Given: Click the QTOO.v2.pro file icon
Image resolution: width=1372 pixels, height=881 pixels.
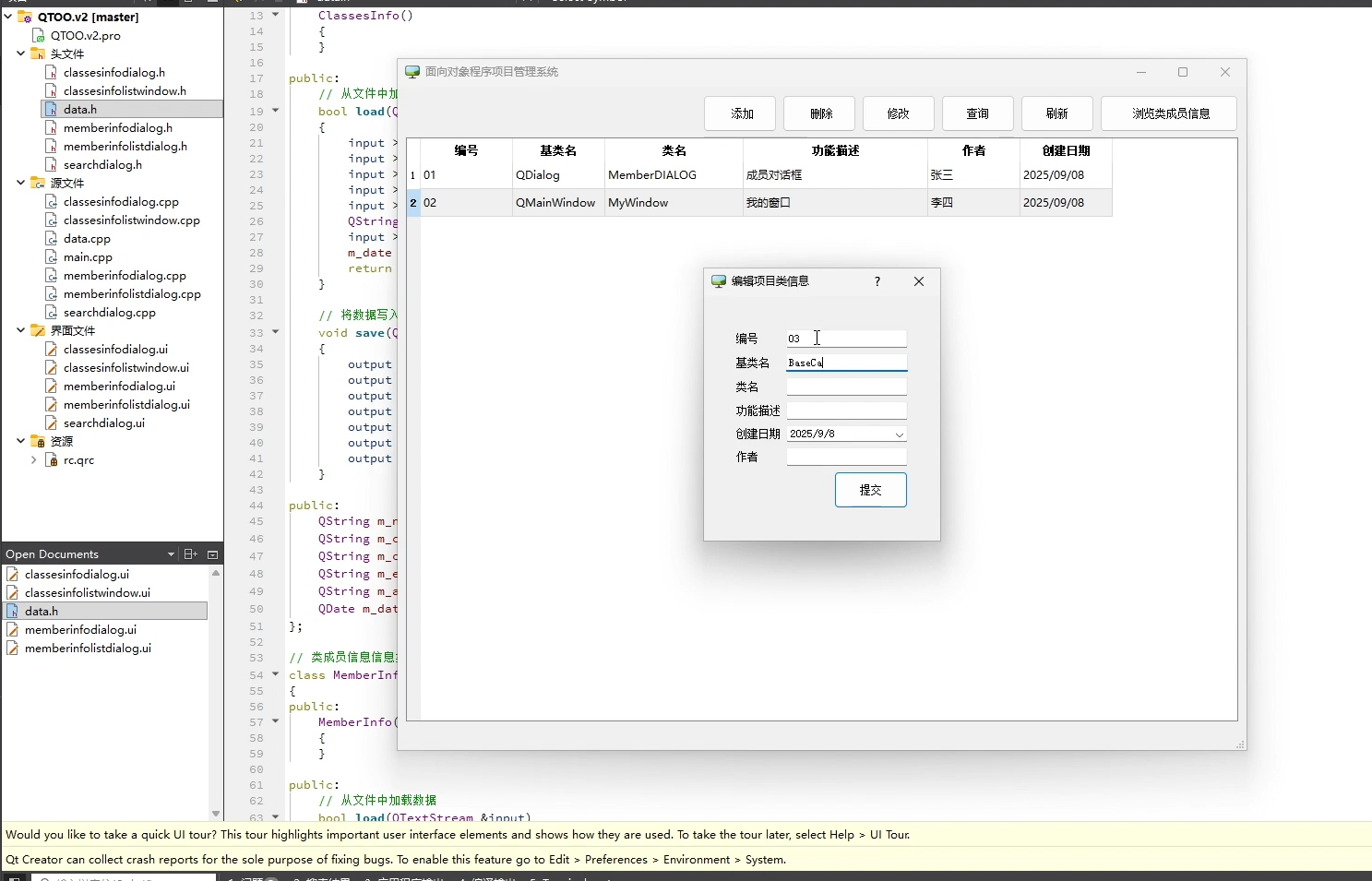Looking at the screenshot, I should [39, 35].
